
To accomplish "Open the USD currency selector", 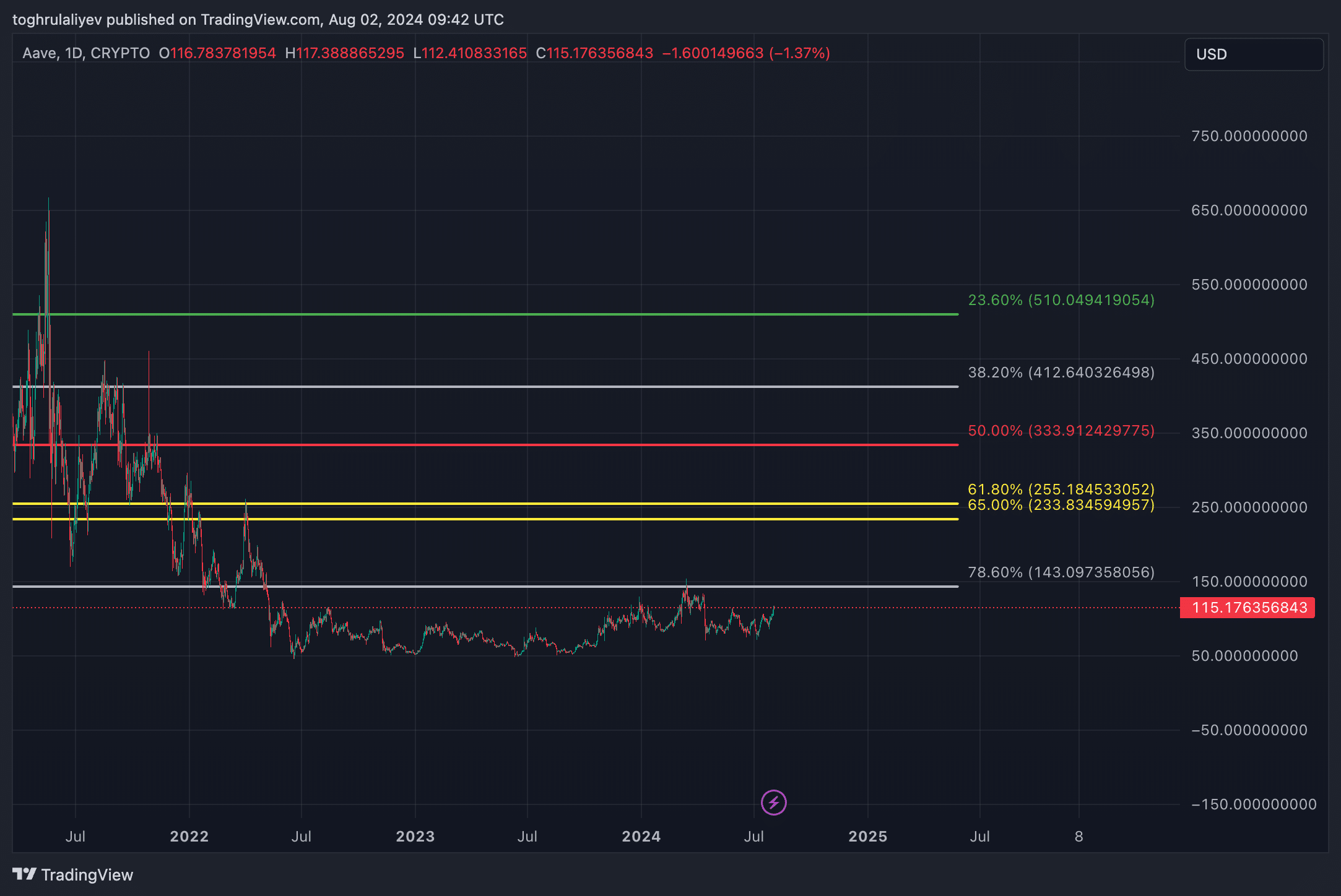I will point(1254,54).
